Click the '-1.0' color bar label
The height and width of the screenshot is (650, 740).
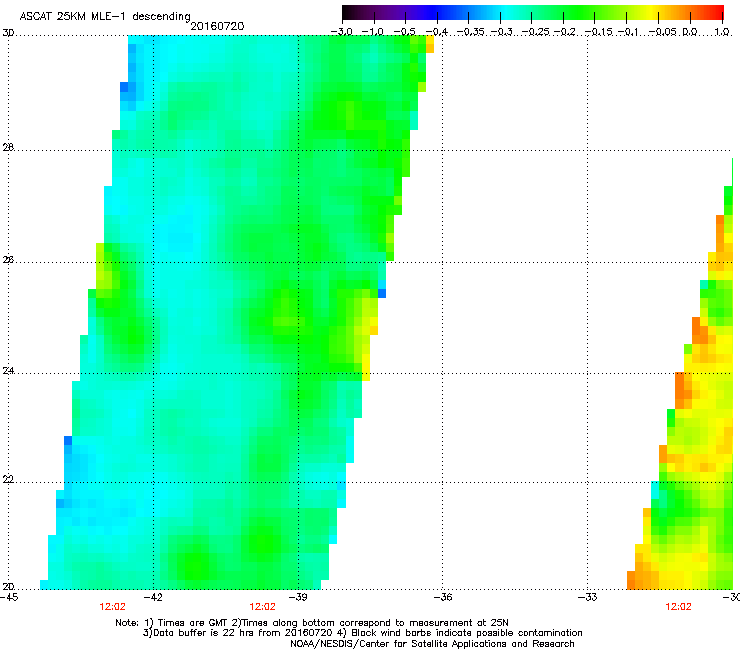pos(373,32)
